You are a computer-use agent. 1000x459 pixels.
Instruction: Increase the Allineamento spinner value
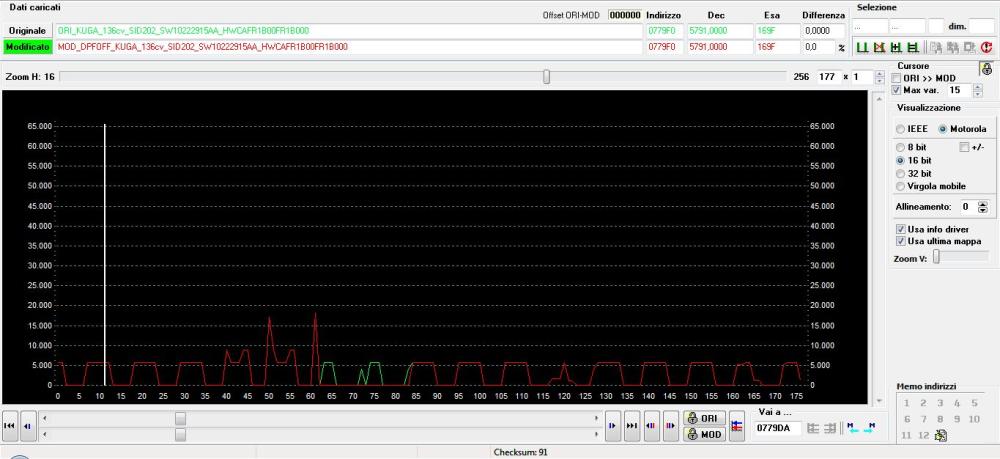[x=982, y=203]
